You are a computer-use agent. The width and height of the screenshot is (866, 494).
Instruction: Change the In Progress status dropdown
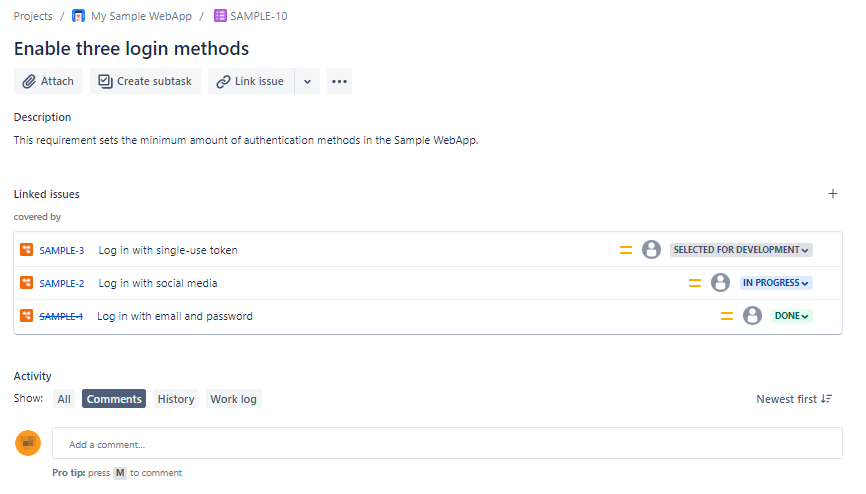(x=776, y=283)
